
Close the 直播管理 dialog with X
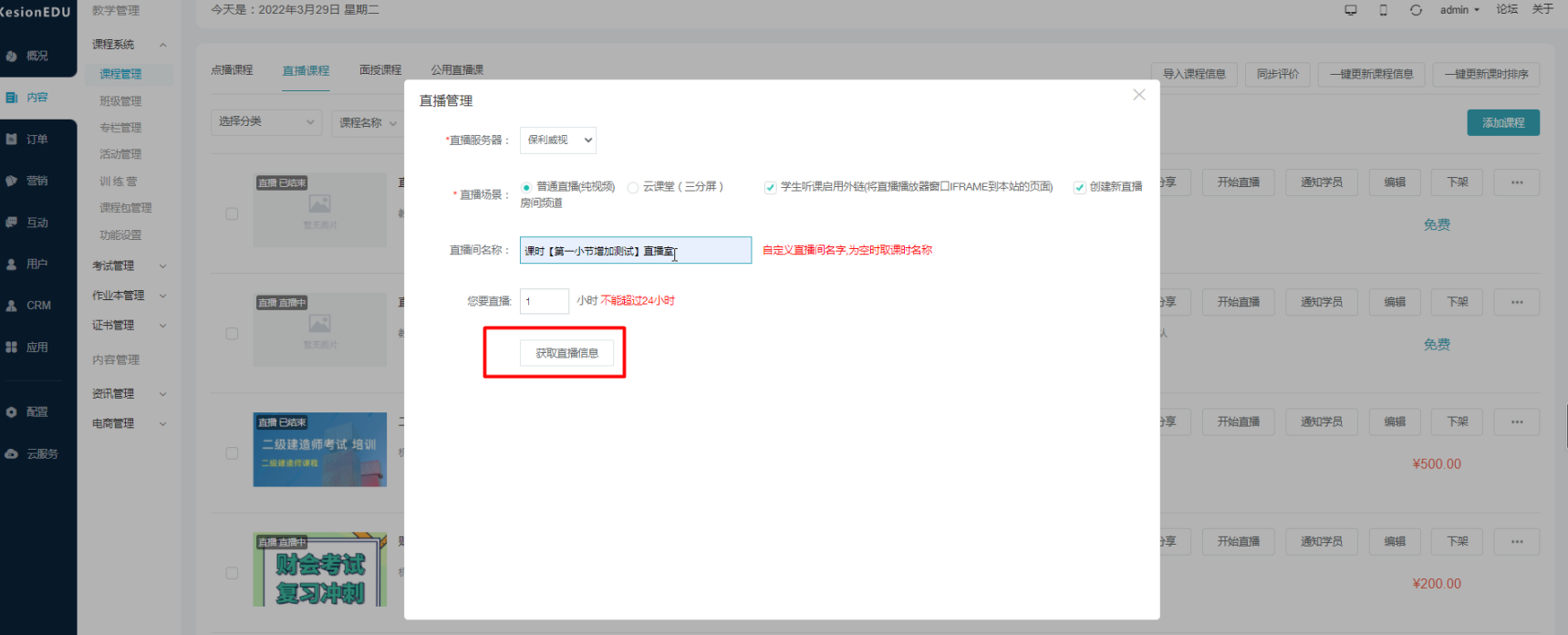pyautogui.click(x=1138, y=95)
